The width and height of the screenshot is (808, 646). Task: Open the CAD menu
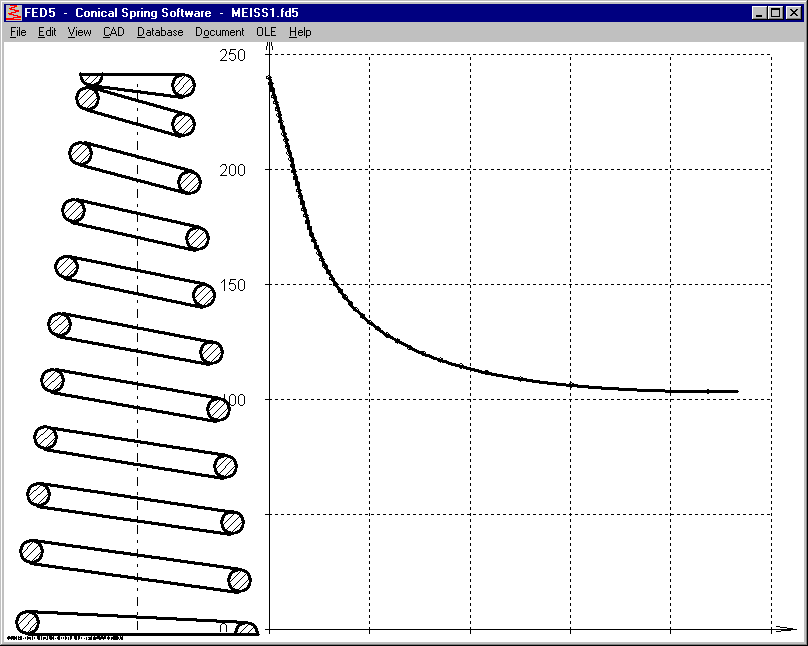(113, 32)
